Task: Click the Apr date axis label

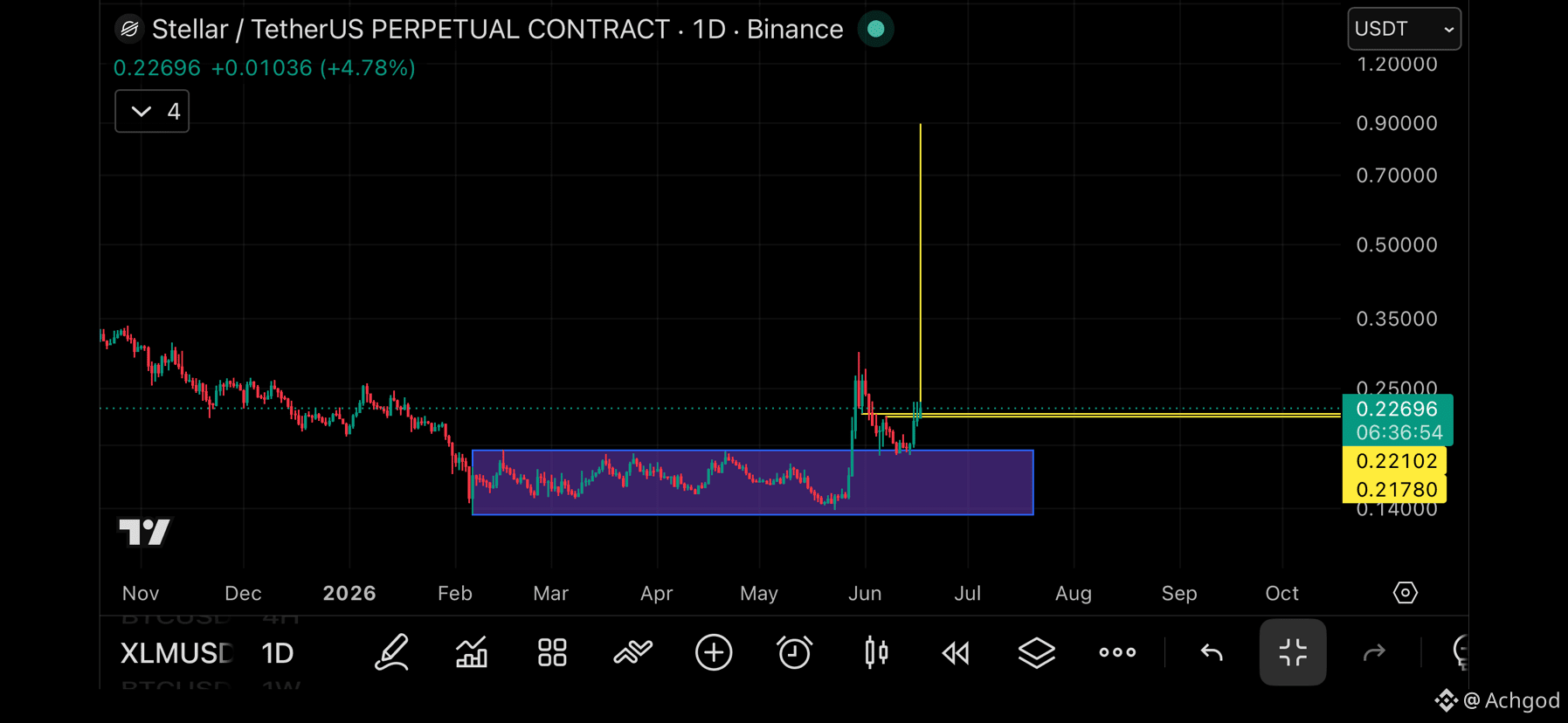Action: coord(657,594)
